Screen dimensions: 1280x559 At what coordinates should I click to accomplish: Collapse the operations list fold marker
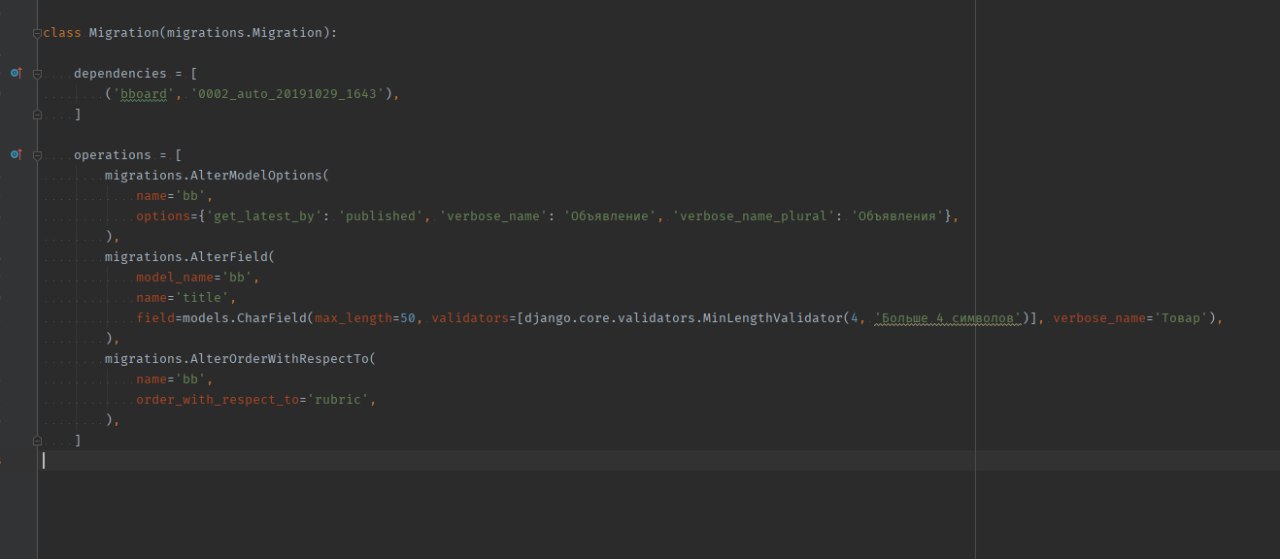coord(37,155)
